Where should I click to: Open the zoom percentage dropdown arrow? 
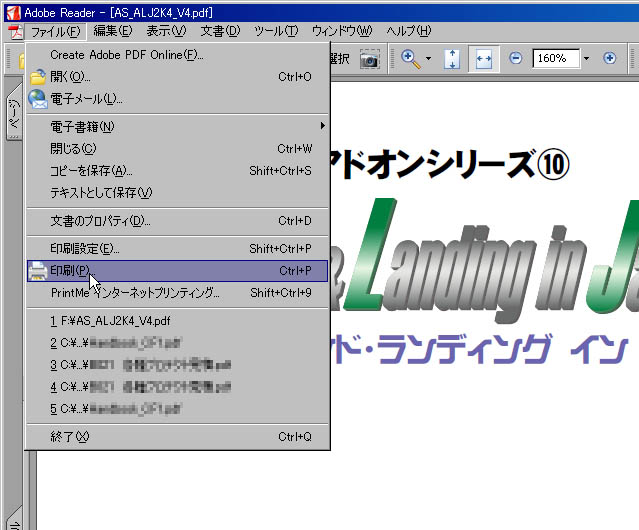click(x=586, y=58)
